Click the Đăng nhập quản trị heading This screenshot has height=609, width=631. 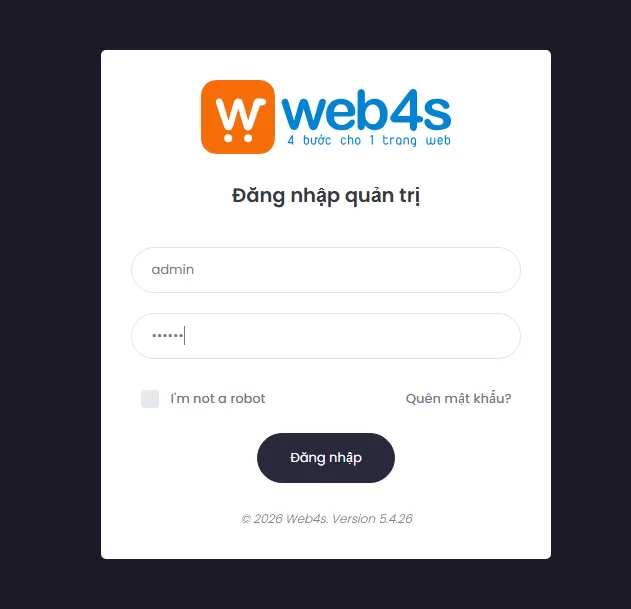tap(326, 196)
